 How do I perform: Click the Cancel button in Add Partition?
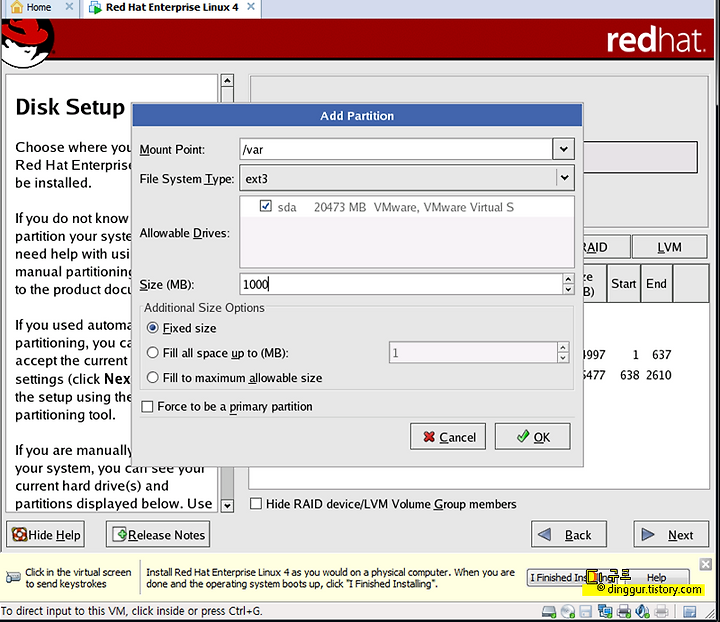pyautogui.click(x=448, y=437)
